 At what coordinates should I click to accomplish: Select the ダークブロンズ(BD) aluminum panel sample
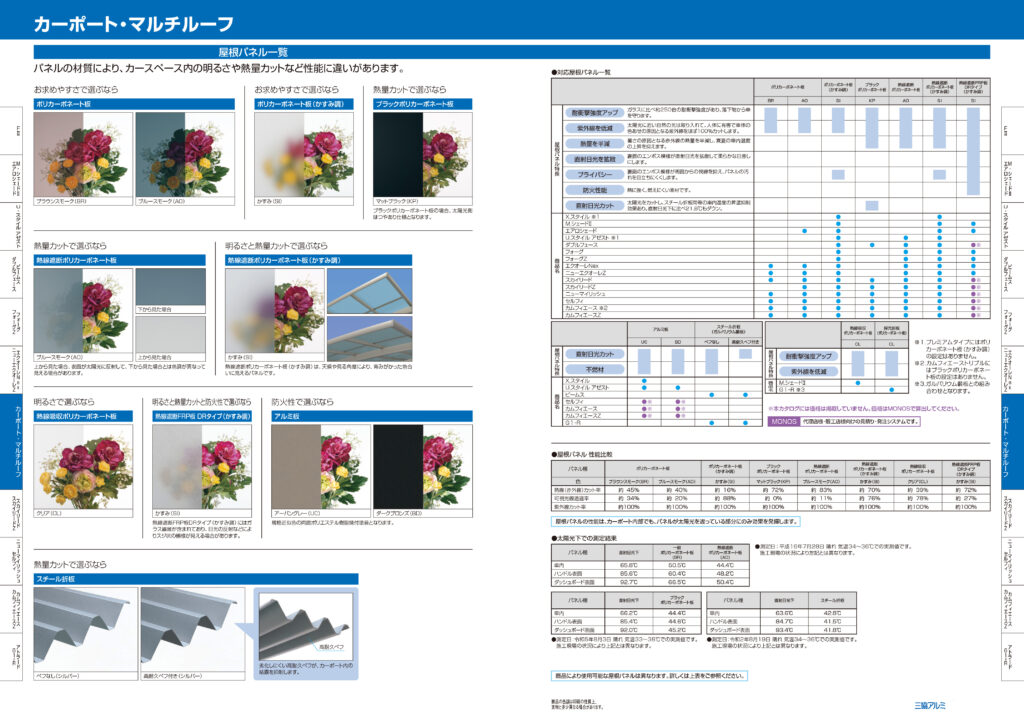pyautogui.click(x=423, y=466)
